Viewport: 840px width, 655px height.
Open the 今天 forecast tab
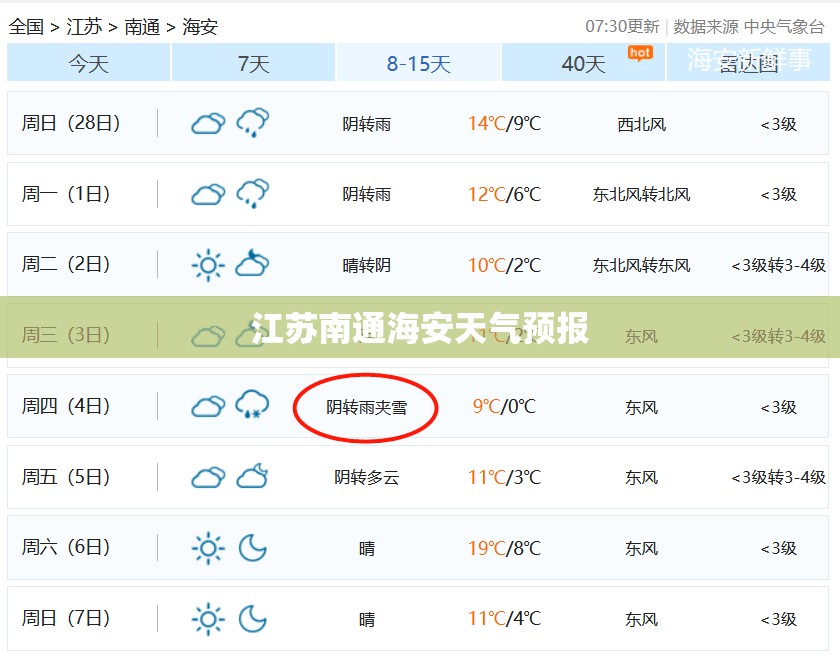tap(88, 63)
